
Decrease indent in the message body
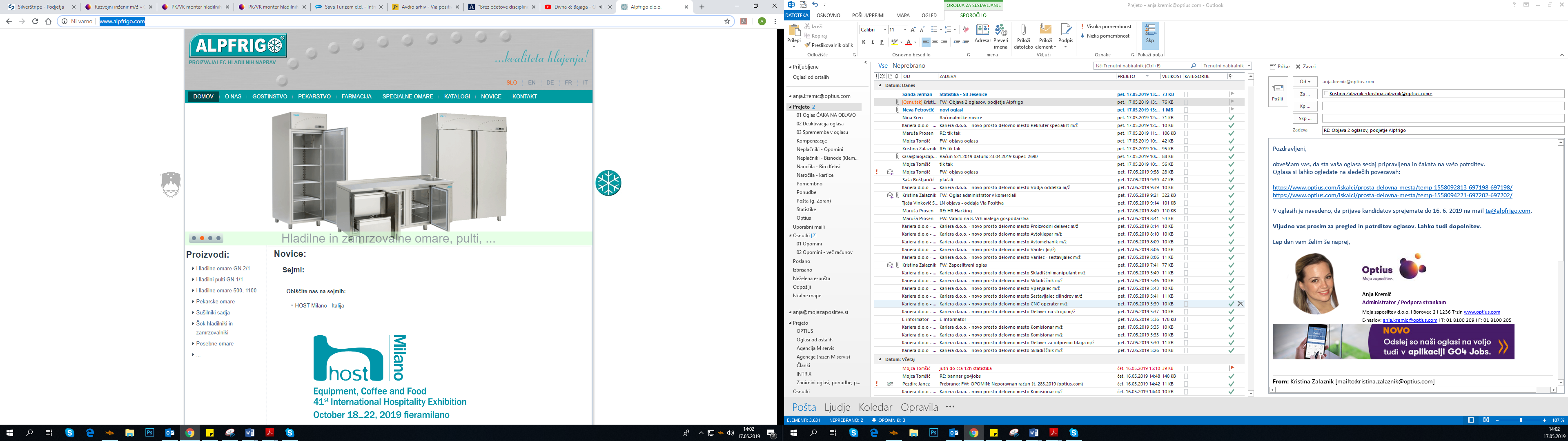tap(957, 42)
